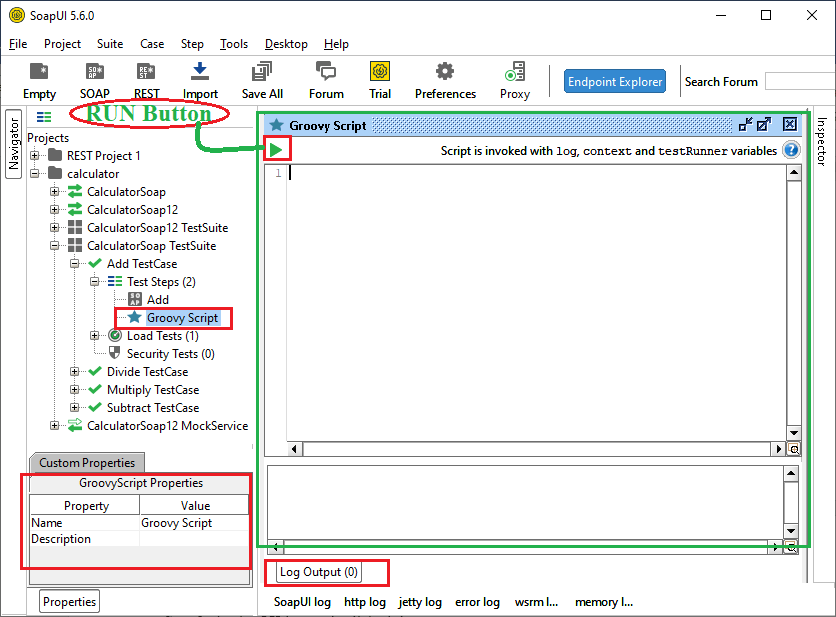Click the navigator list-view icon above Projects
The height and width of the screenshot is (617, 836).
click(44, 117)
